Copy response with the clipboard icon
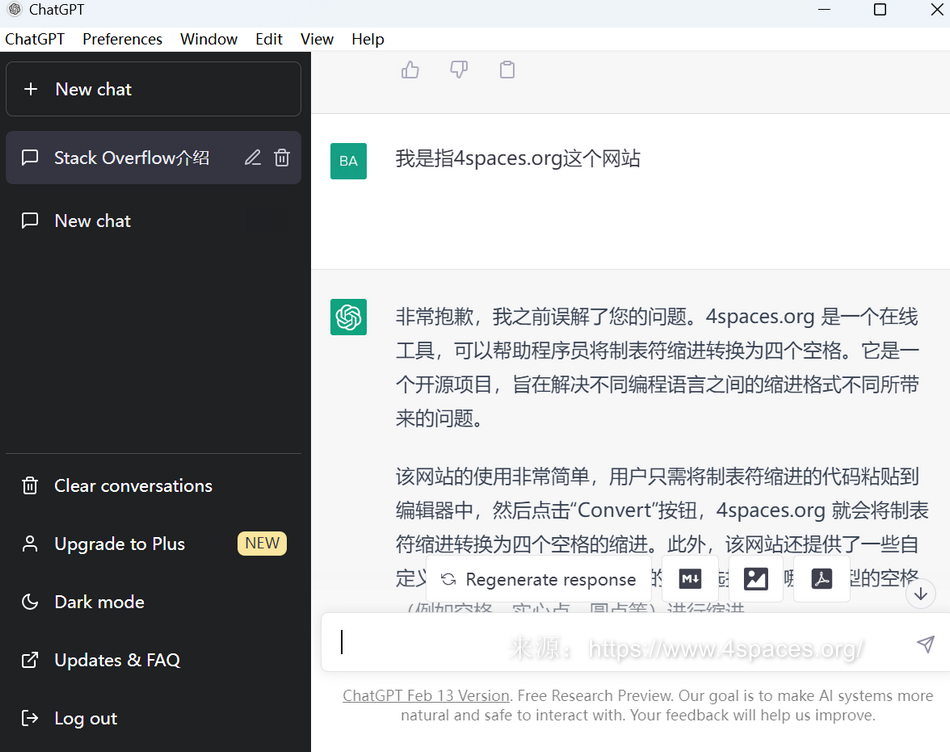The image size is (950, 752). tap(507, 70)
